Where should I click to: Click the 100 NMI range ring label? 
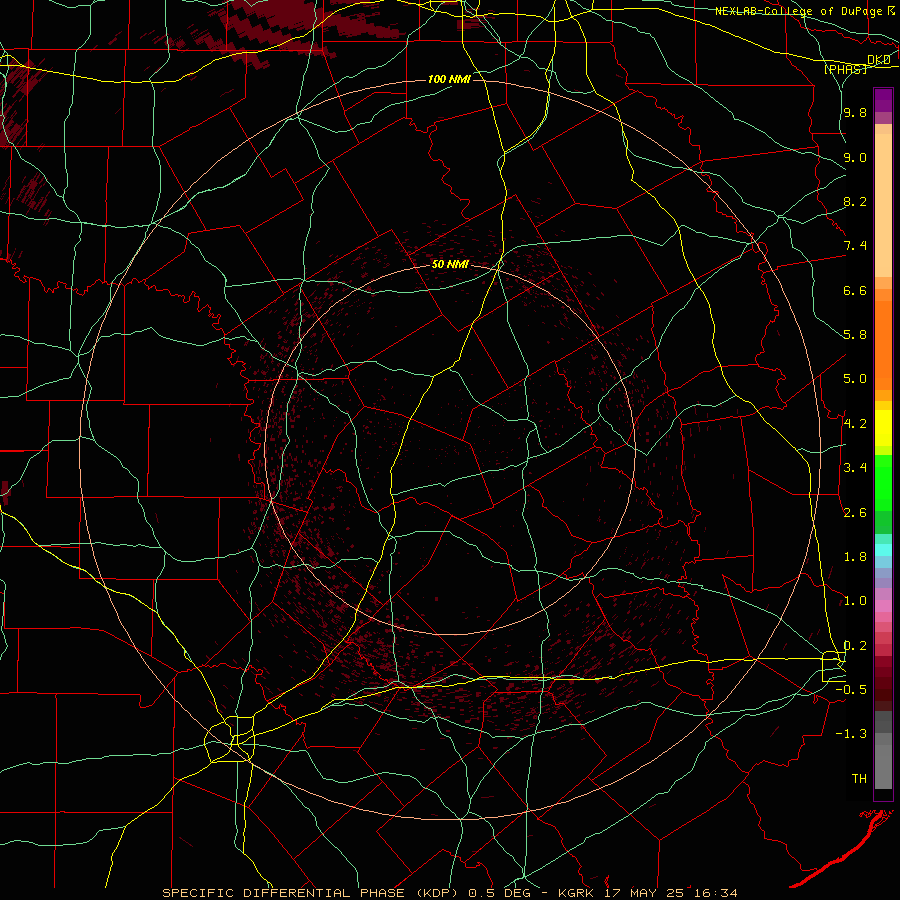pos(449,79)
